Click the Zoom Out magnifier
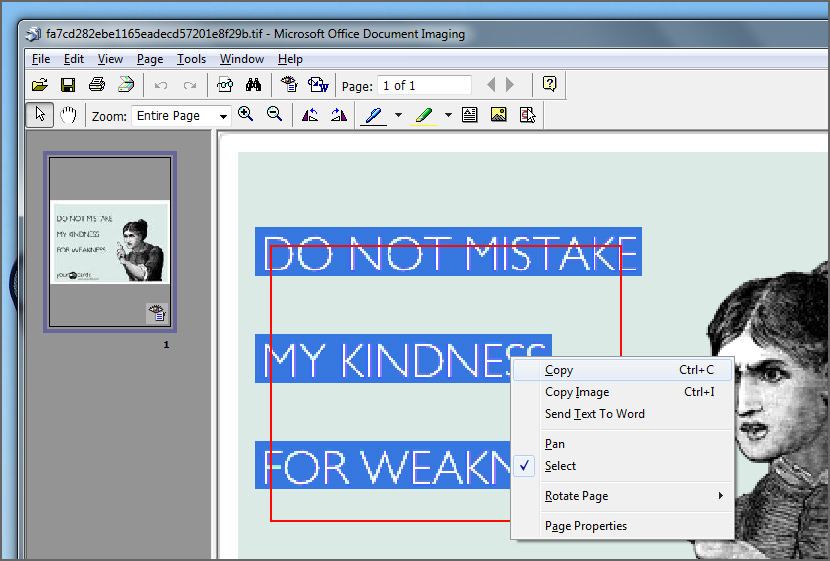 pos(274,114)
